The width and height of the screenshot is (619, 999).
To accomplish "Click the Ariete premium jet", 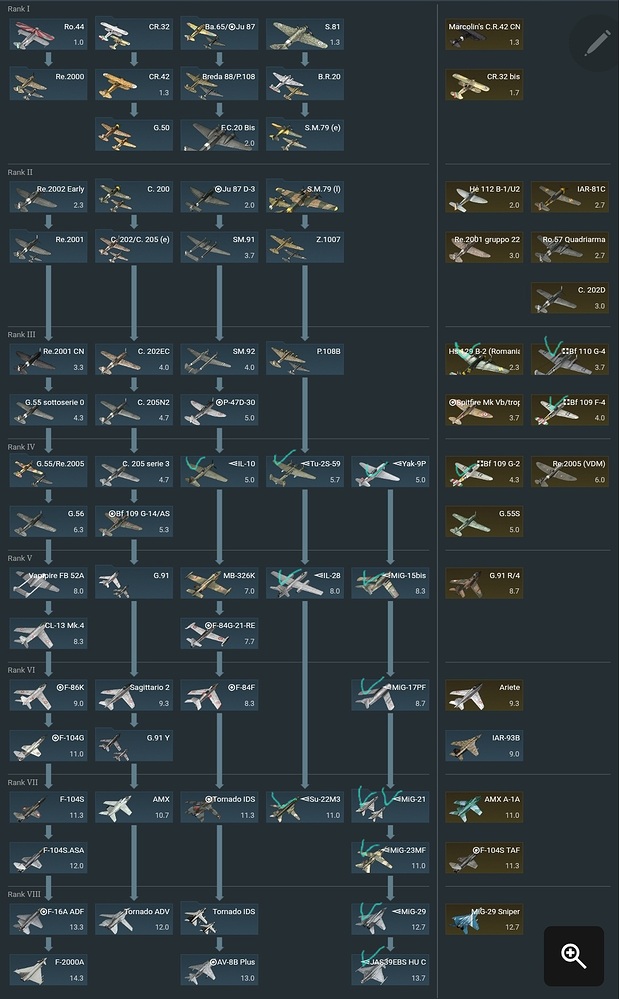I will click(x=484, y=695).
